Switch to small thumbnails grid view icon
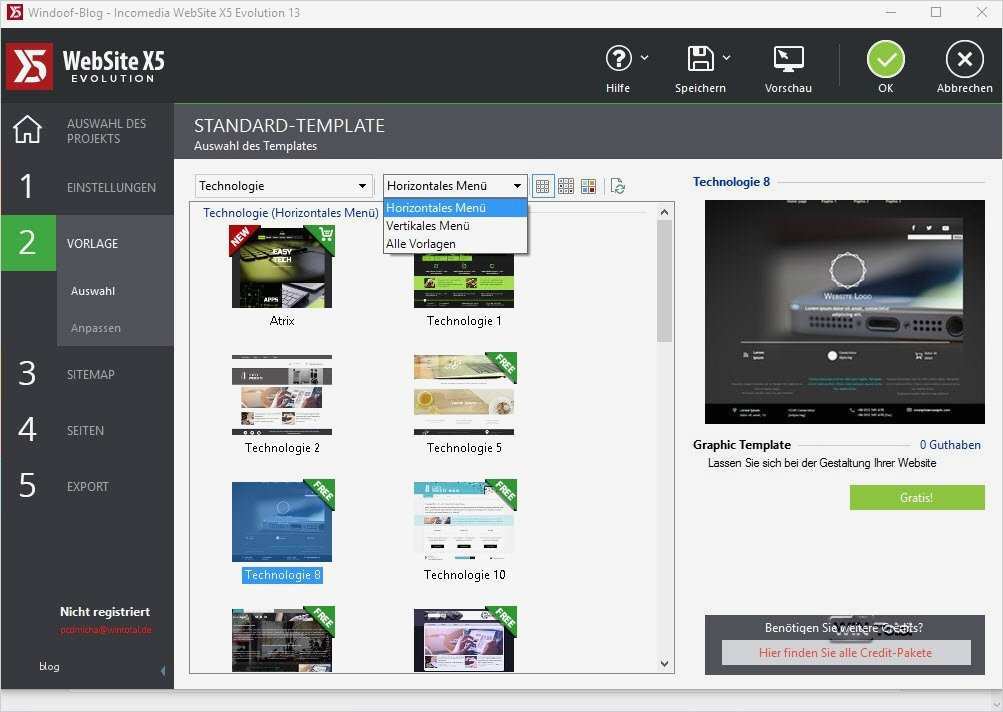 [x=566, y=186]
